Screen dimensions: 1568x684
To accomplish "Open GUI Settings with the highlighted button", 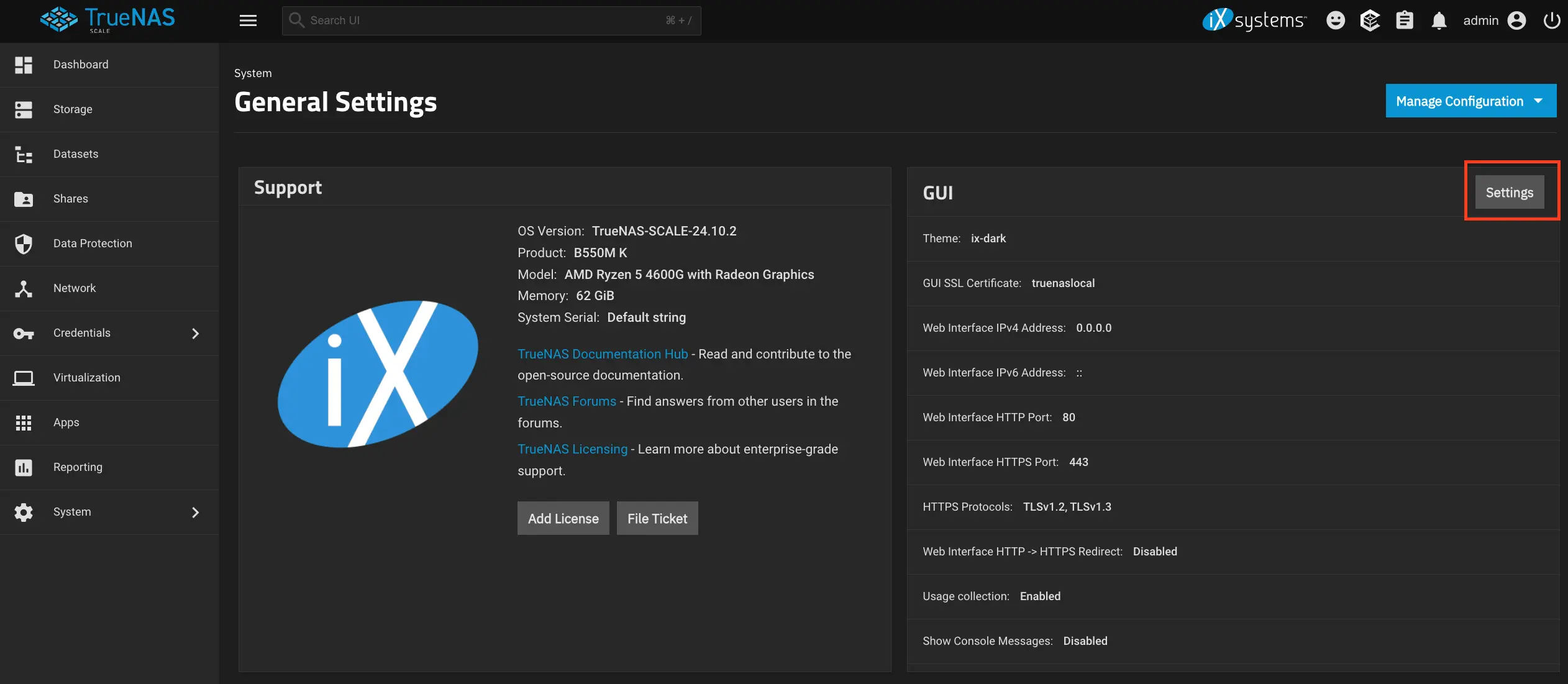I will tap(1510, 192).
